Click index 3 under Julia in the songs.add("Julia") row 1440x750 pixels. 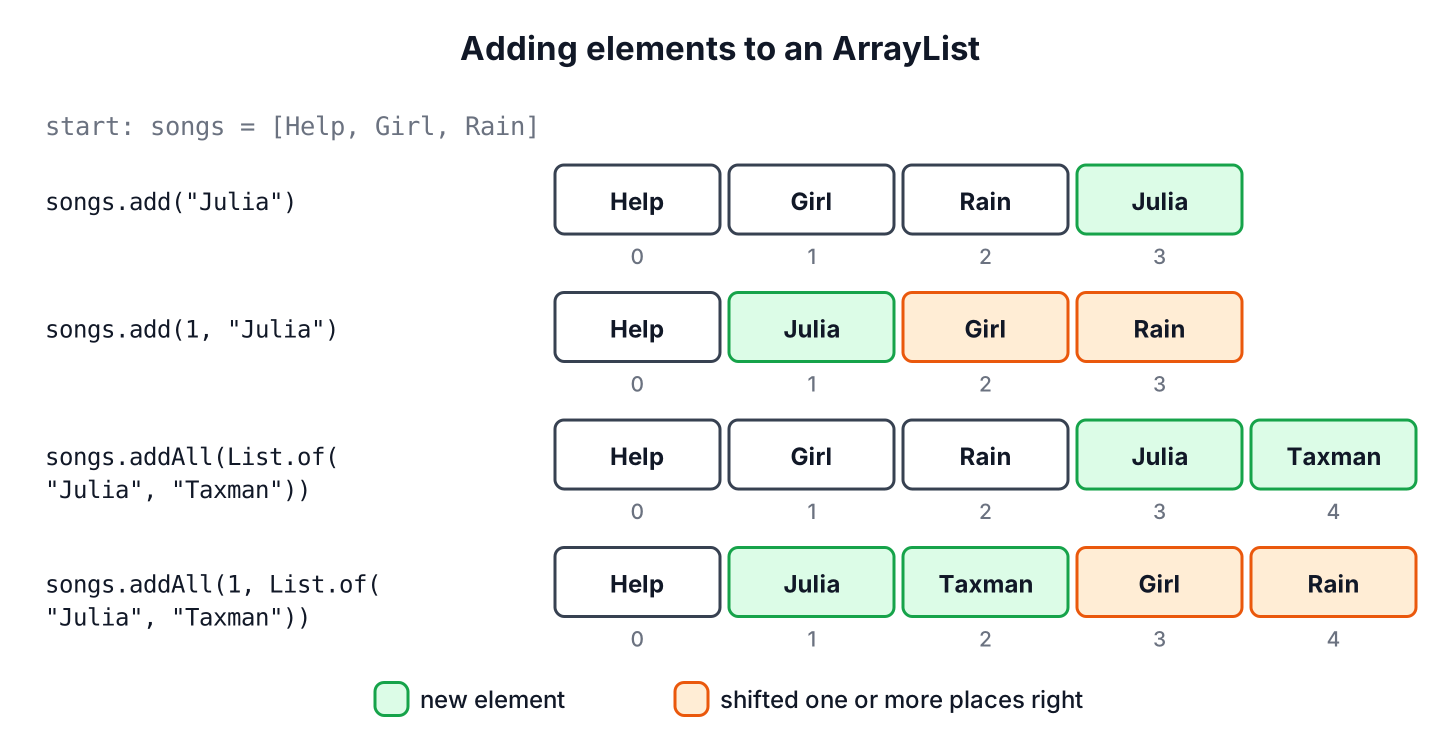click(1159, 256)
